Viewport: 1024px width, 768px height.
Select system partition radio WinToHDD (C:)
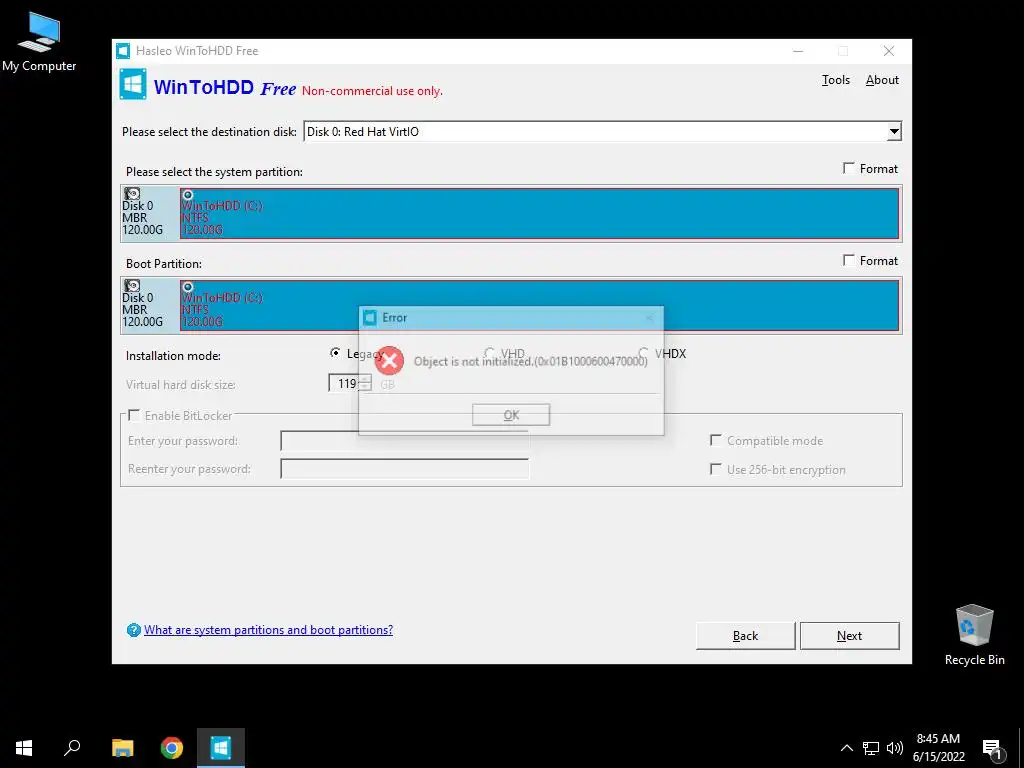click(x=187, y=195)
